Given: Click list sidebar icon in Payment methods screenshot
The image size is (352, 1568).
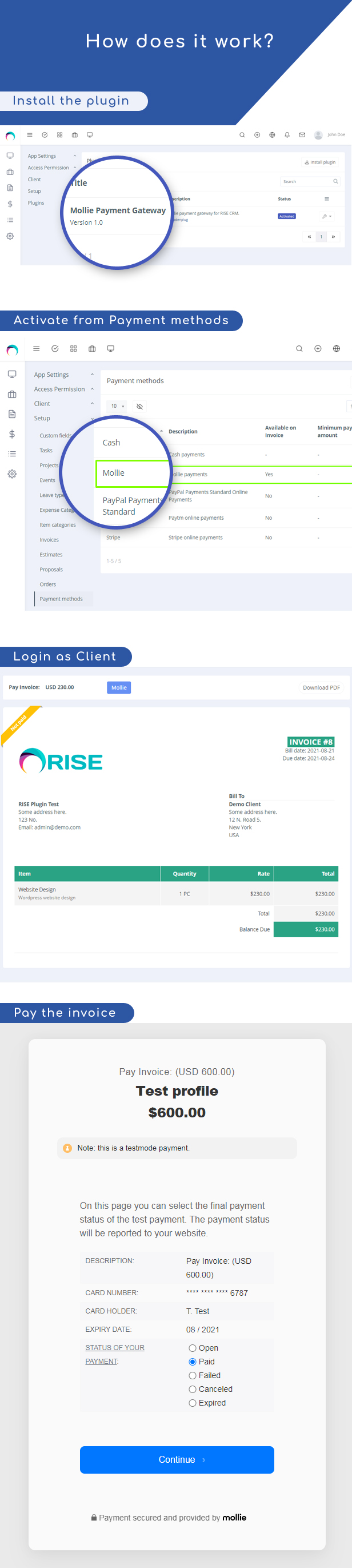Looking at the screenshot, I should [x=11, y=454].
